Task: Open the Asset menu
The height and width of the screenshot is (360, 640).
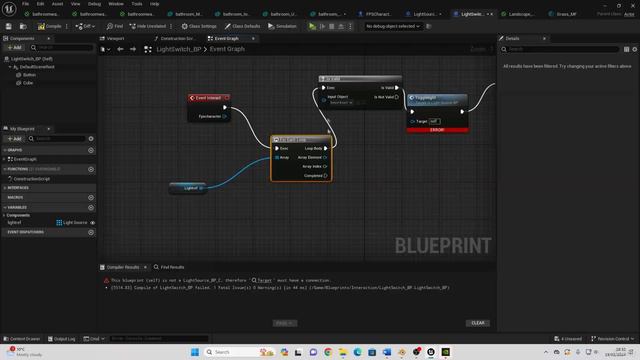Action: click(x=57, y=4)
